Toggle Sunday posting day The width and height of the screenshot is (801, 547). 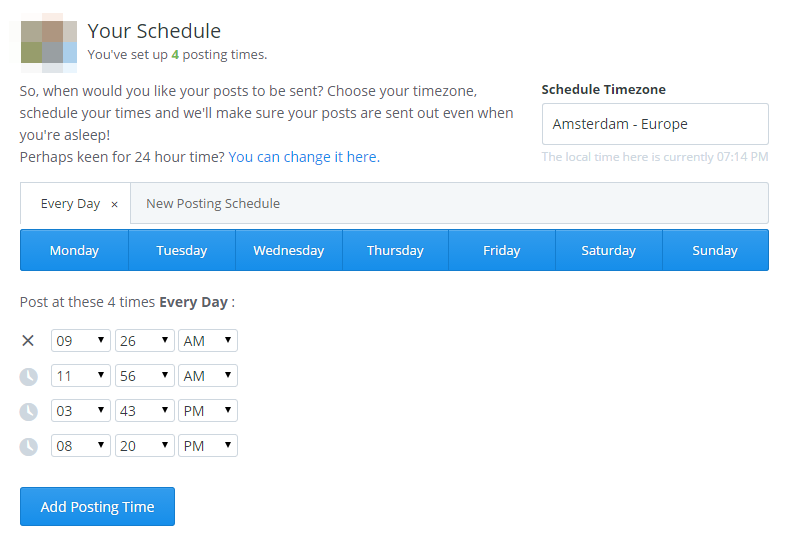click(x=715, y=250)
